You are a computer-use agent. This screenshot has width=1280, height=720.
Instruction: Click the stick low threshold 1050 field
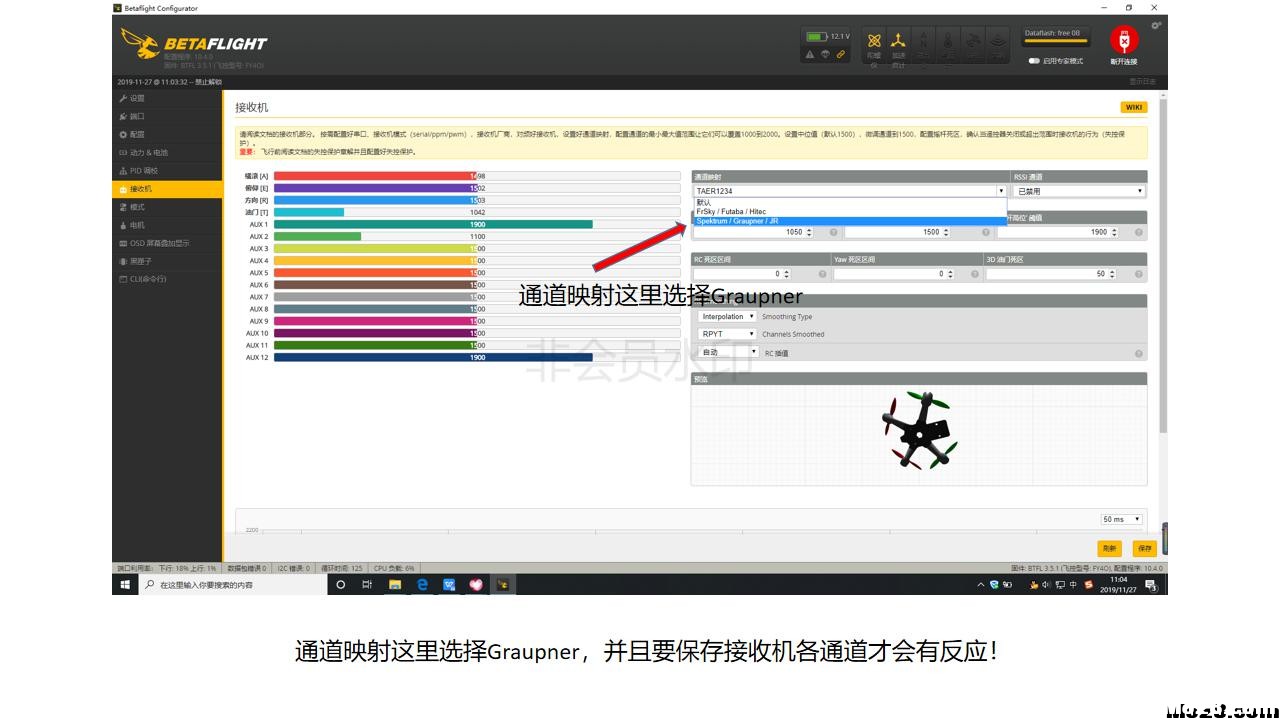tap(754, 232)
